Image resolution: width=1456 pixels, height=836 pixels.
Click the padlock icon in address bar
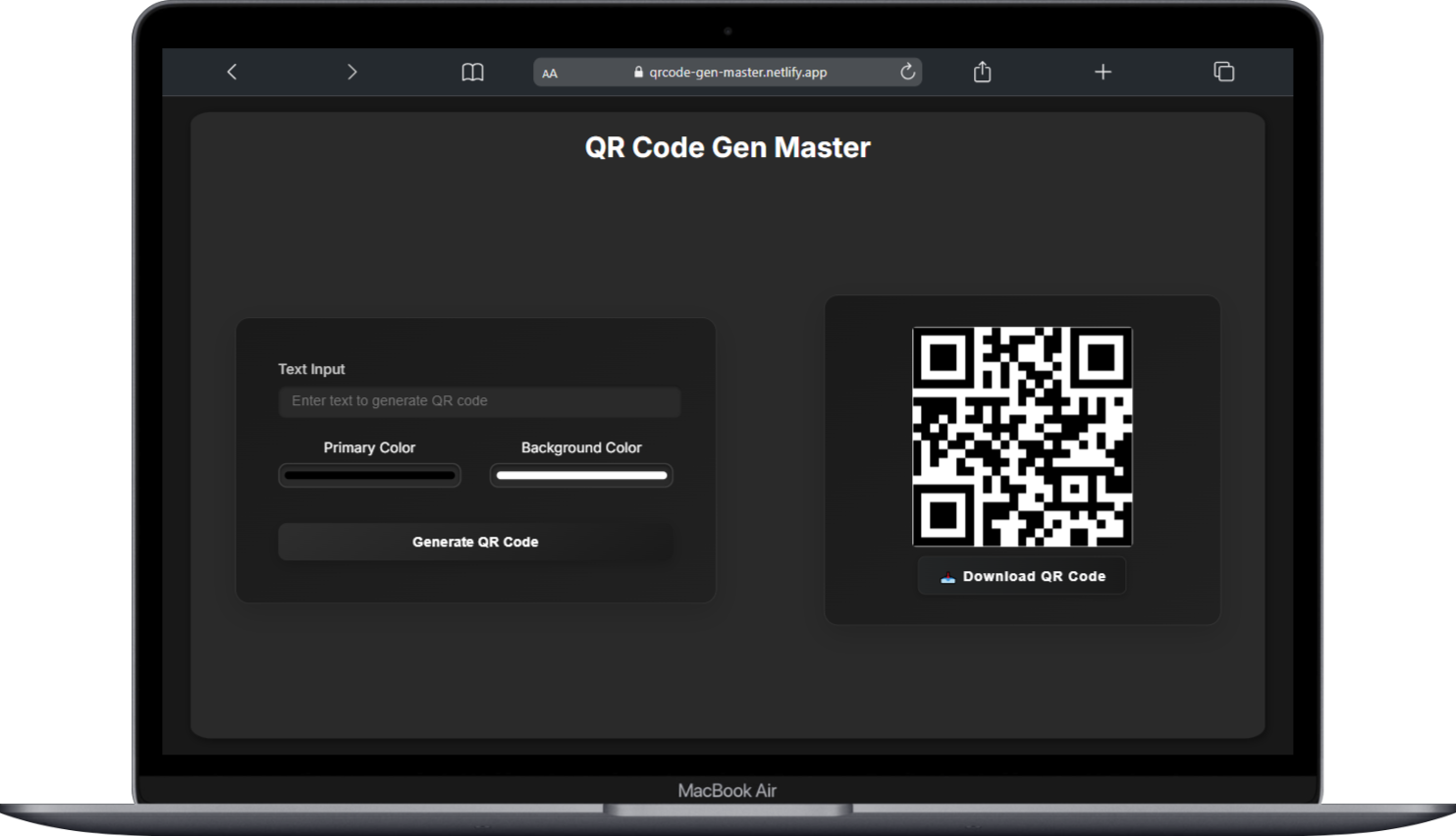[x=638, y=72]
